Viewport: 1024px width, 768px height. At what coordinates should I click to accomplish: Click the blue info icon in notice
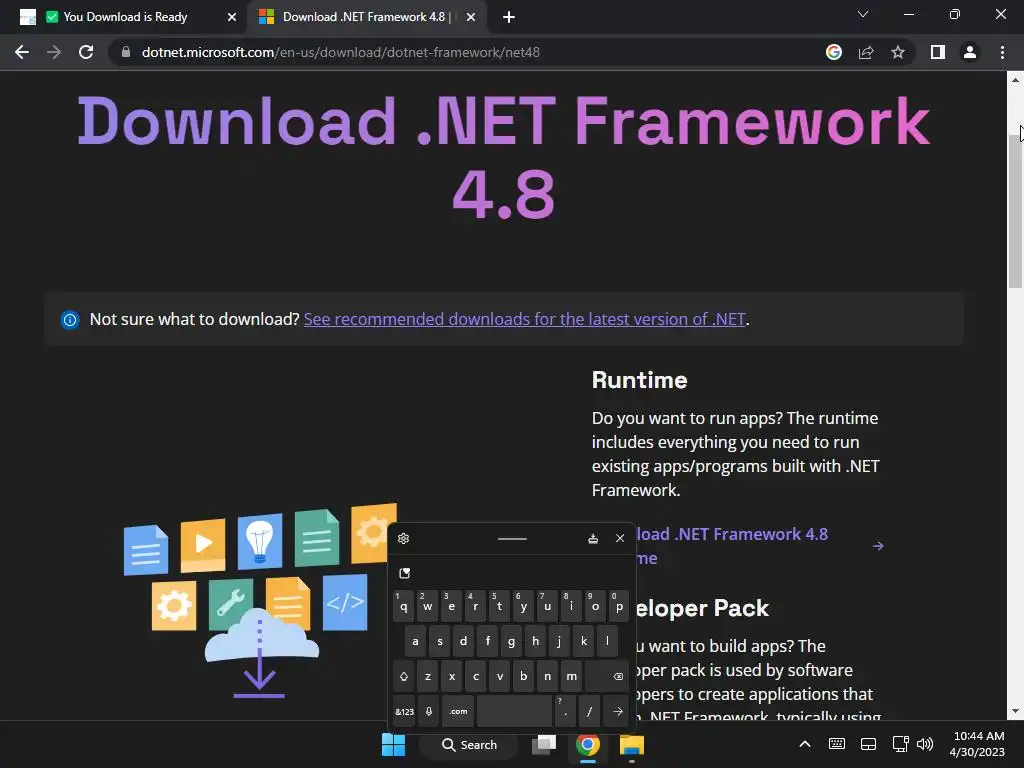point(70,319)
